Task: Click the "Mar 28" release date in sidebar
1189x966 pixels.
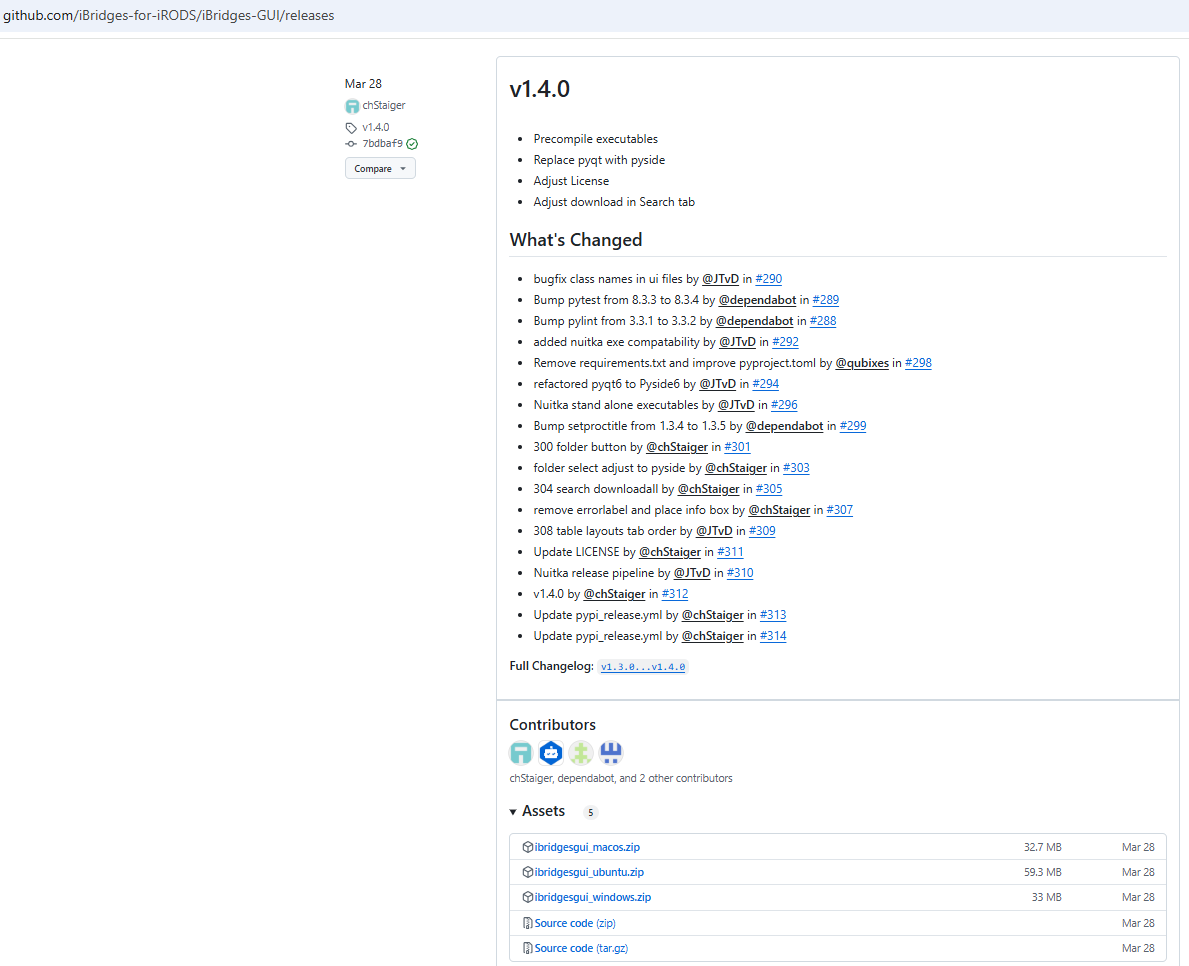Action: tap(363, 83)
